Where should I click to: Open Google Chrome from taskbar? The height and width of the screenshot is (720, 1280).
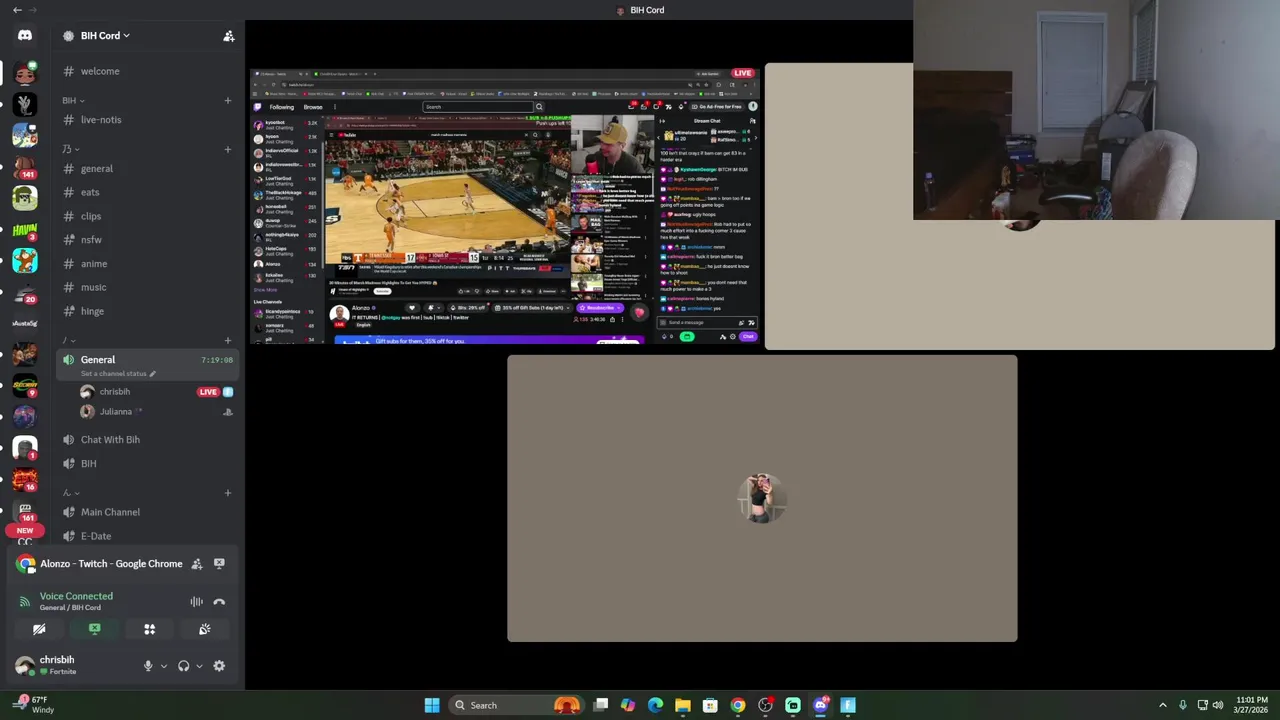point(738,705)
